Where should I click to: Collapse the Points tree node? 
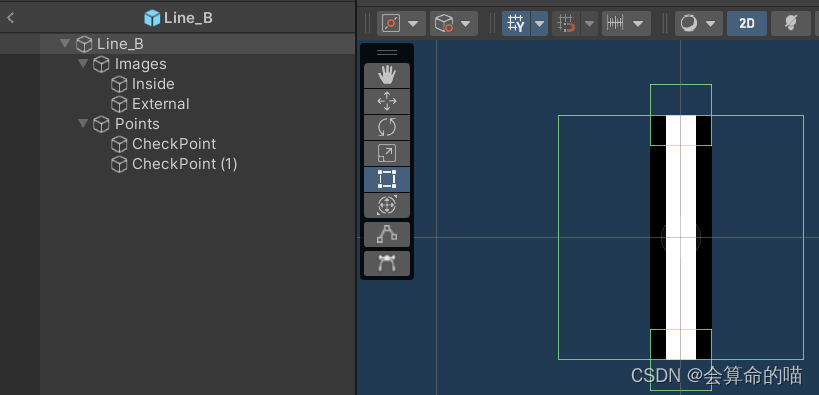(x=83, y=123)
